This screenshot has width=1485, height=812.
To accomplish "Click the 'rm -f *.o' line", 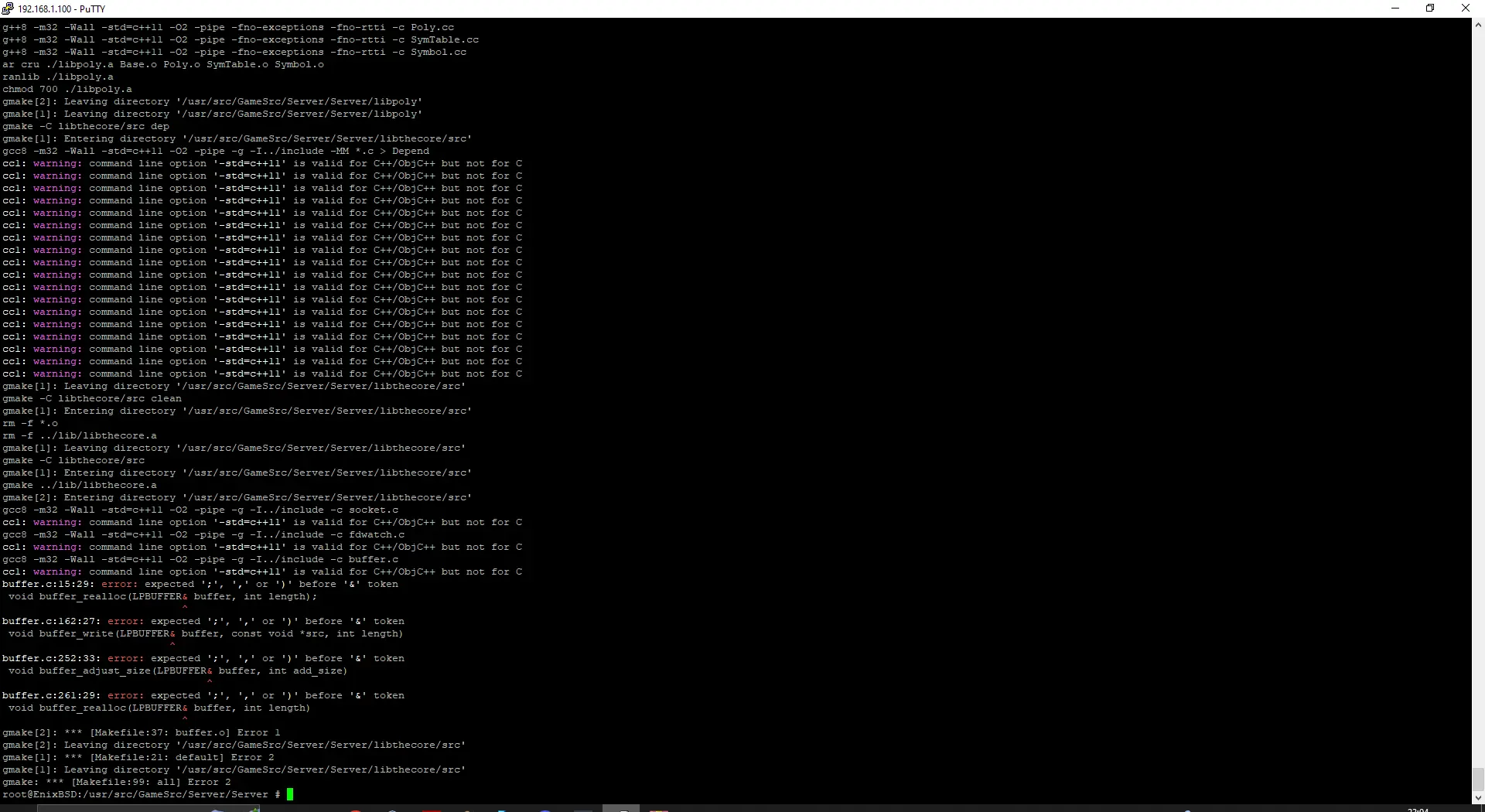I will coord(30,423).
